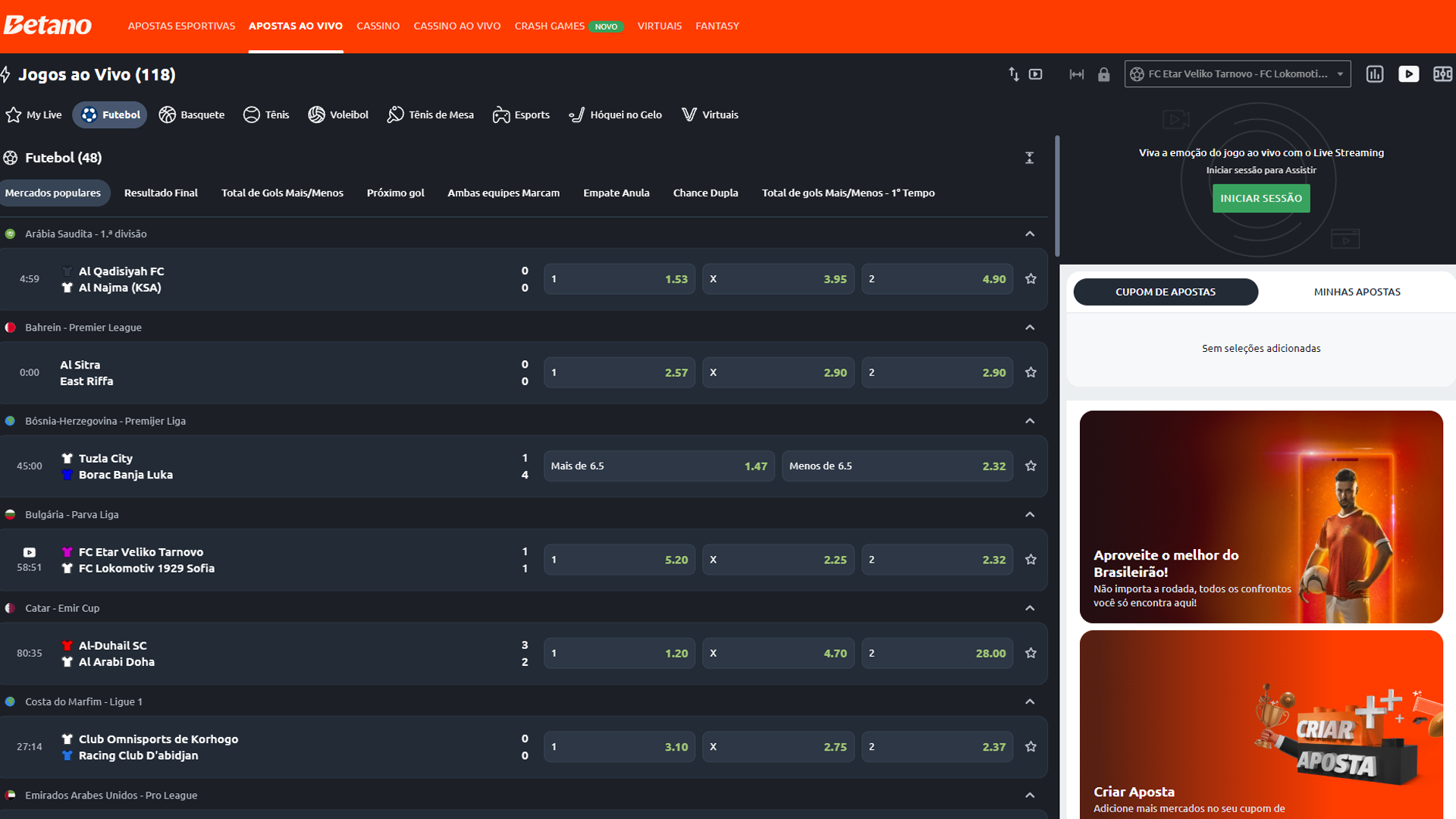
Task: Select the Basquete sport icon
Action: (167, 115)
